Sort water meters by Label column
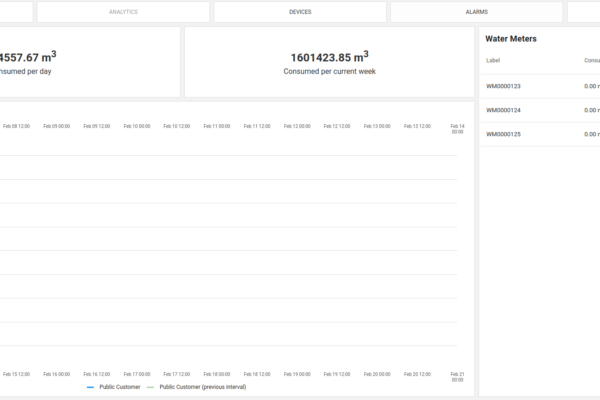Screen dimensions: 600x400 click(492, 60)
